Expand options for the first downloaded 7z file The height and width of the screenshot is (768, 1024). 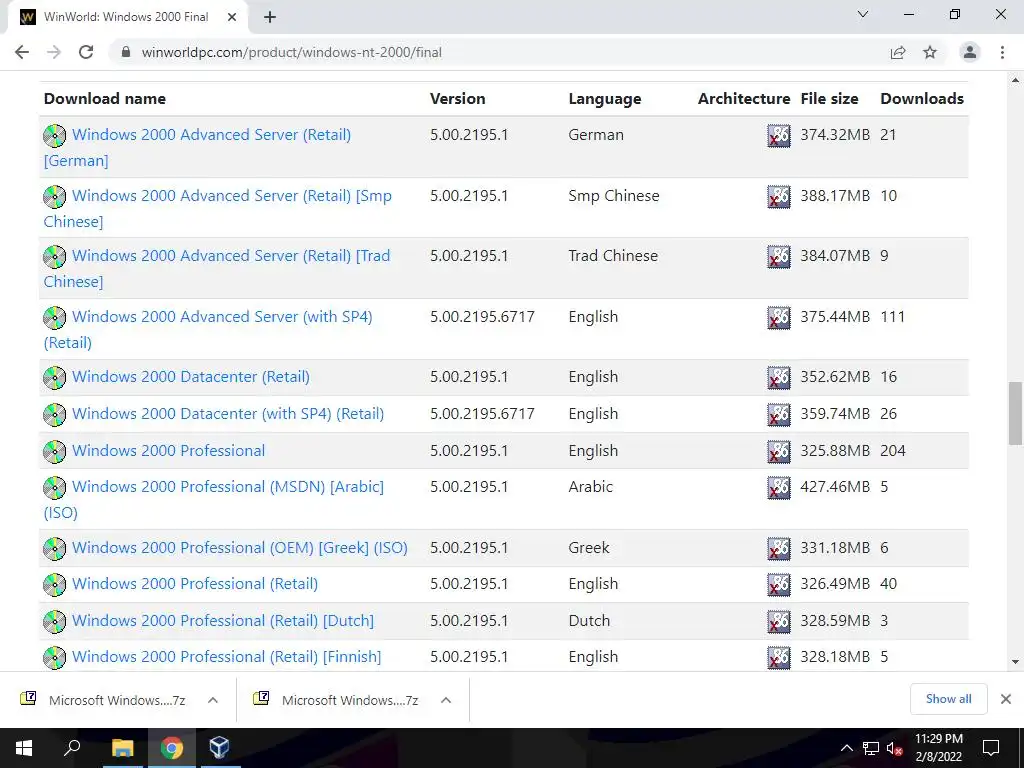pos(213,700)
